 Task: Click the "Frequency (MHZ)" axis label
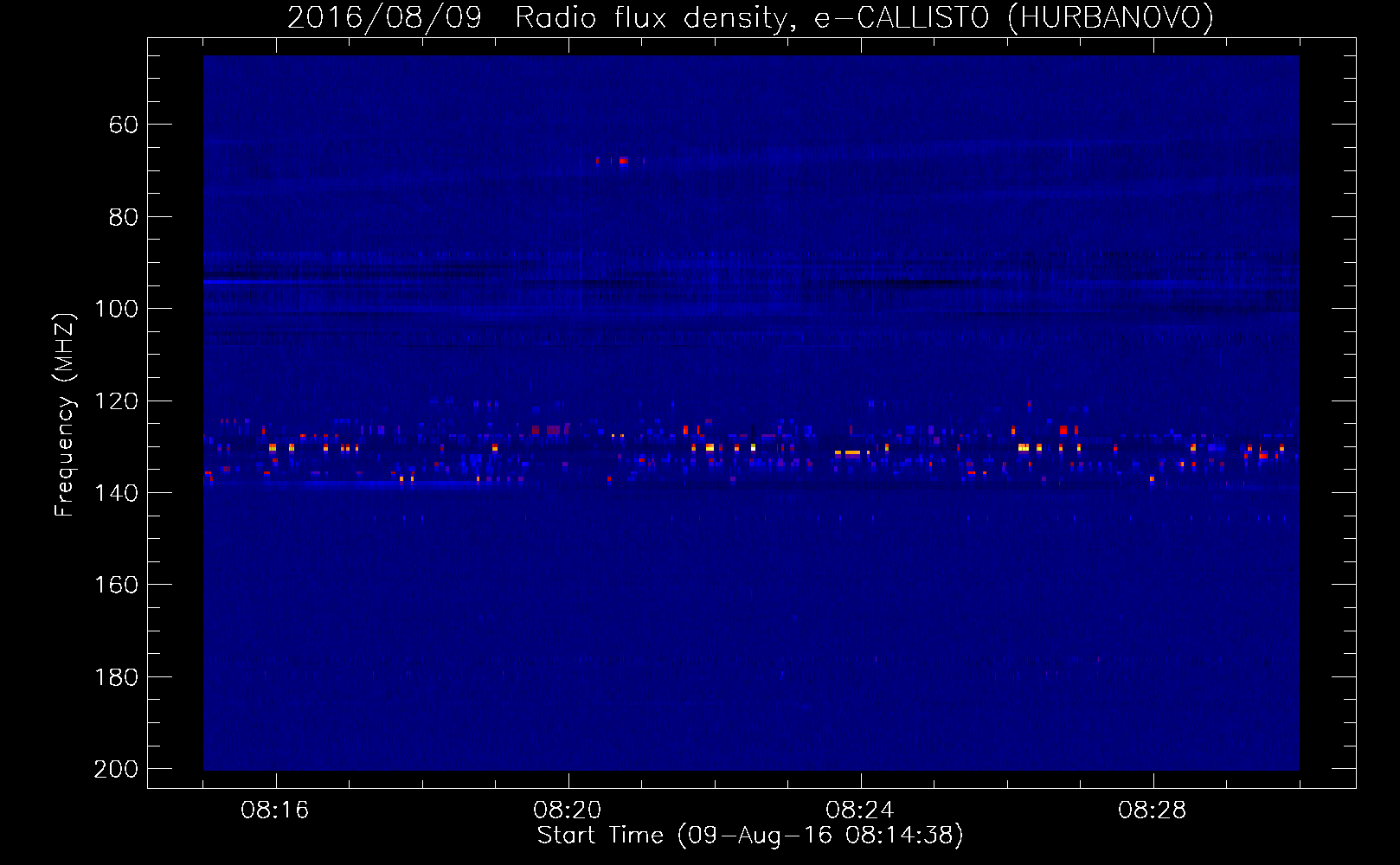[x=65, y=414]
